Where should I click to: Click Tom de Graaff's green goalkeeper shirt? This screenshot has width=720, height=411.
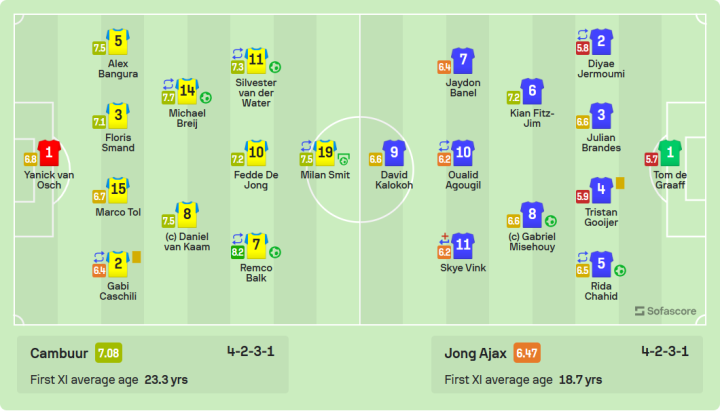[x=671, y=152]
